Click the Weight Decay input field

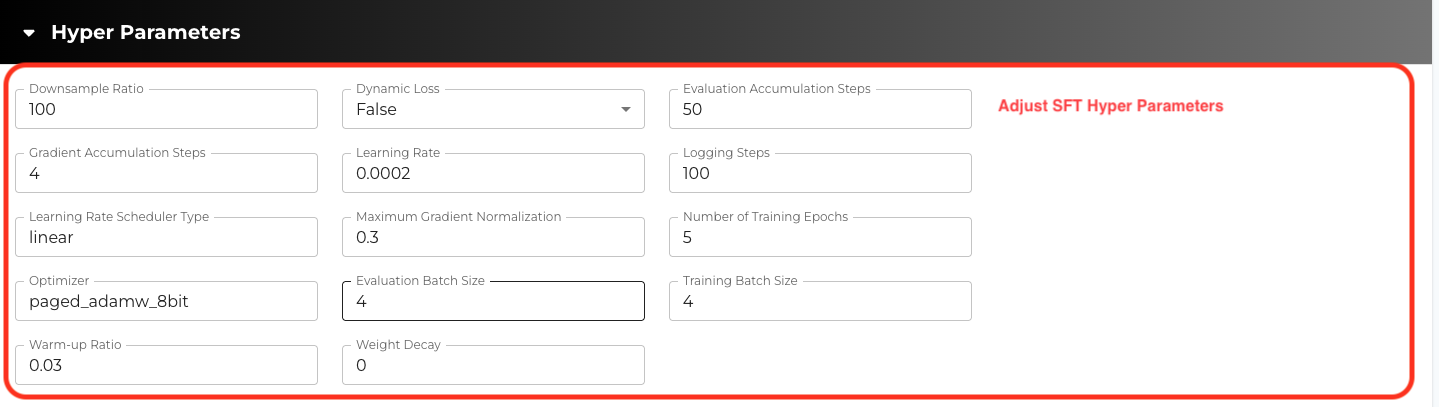coord(493,366)
